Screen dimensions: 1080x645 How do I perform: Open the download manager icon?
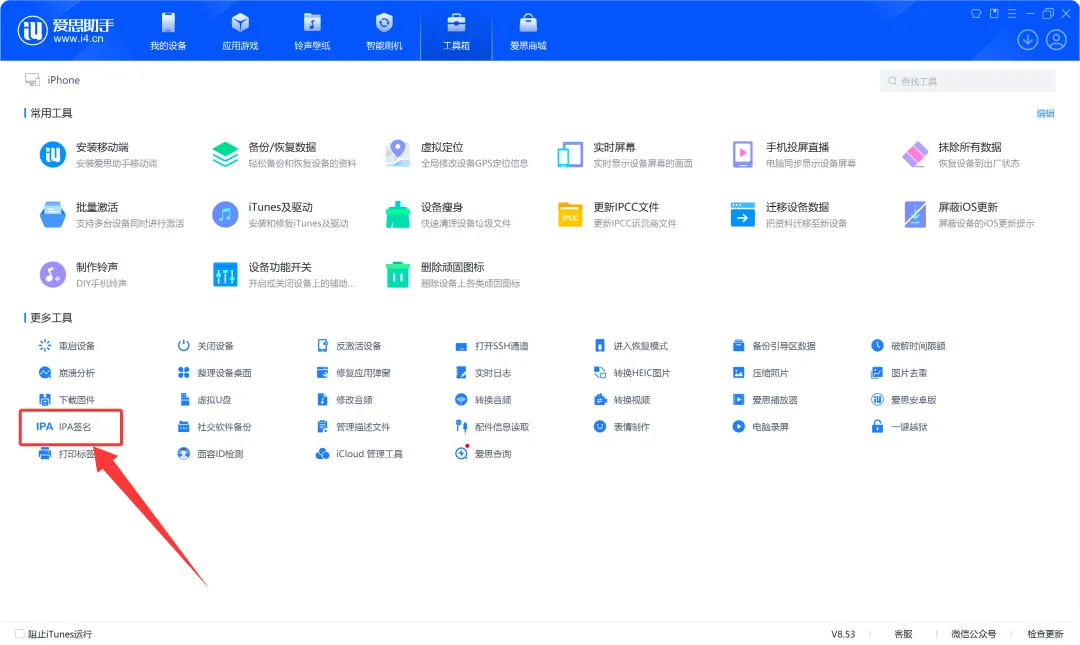click(x=1027, y=40)
